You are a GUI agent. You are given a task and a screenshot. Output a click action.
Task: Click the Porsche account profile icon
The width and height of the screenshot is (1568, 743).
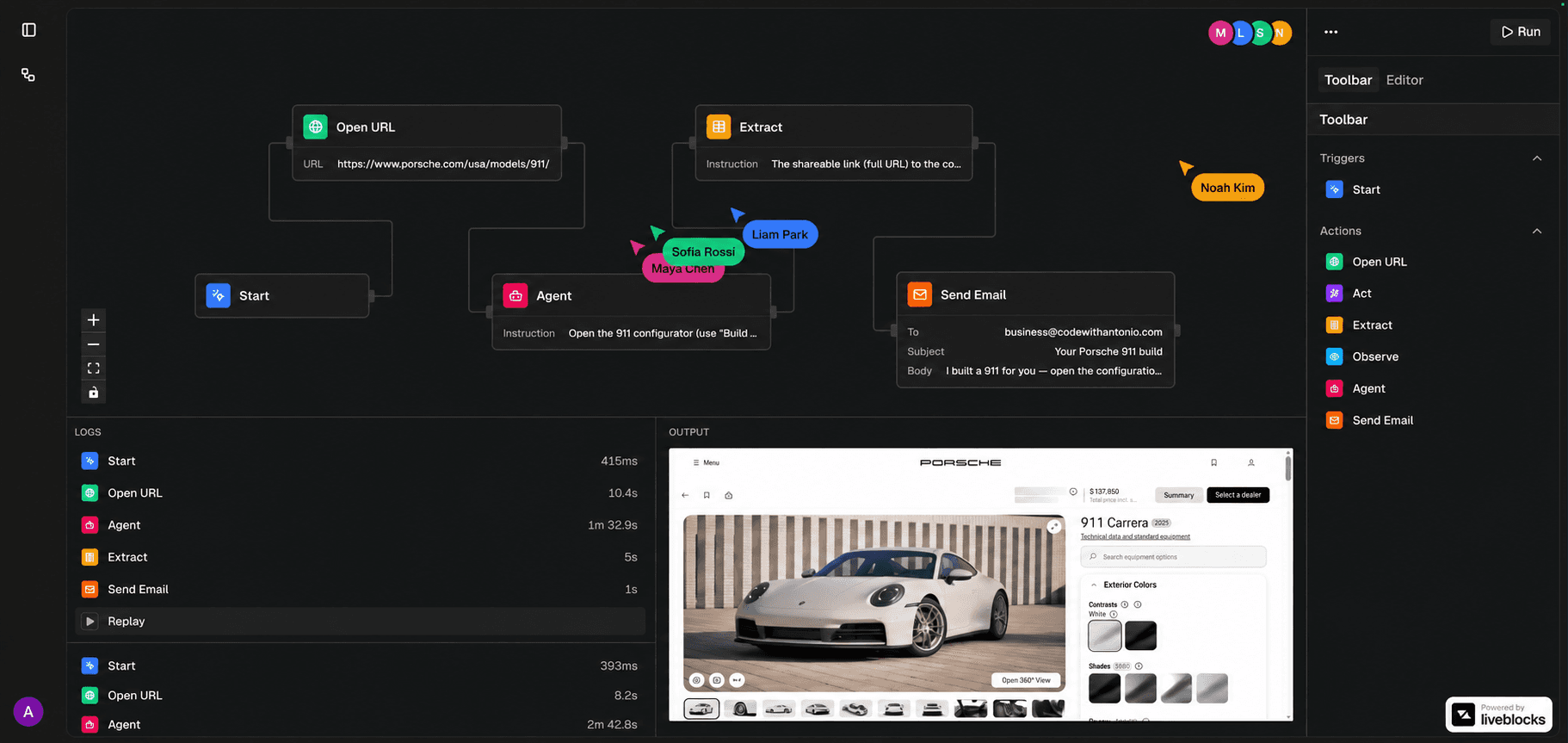(1251, 462)
